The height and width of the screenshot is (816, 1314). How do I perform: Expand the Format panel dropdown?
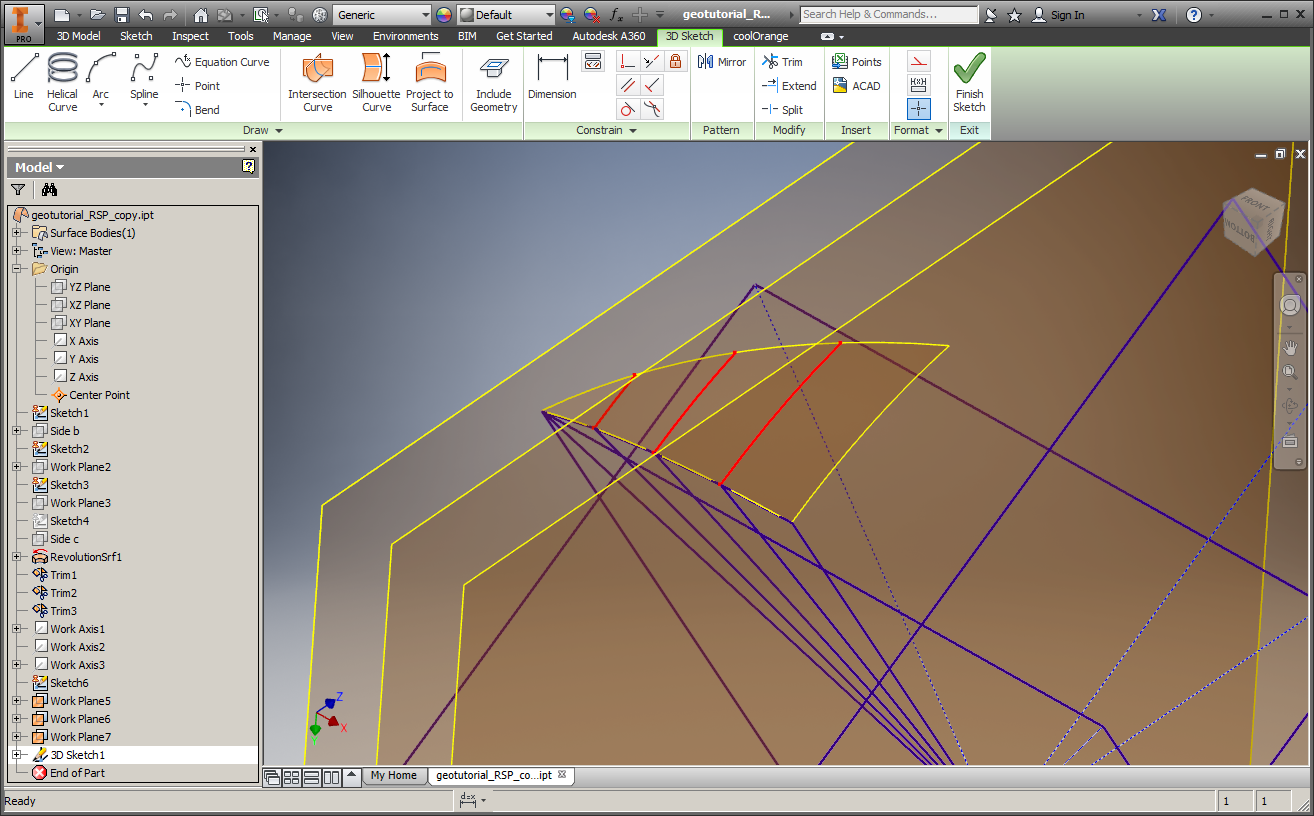[918, 130]
